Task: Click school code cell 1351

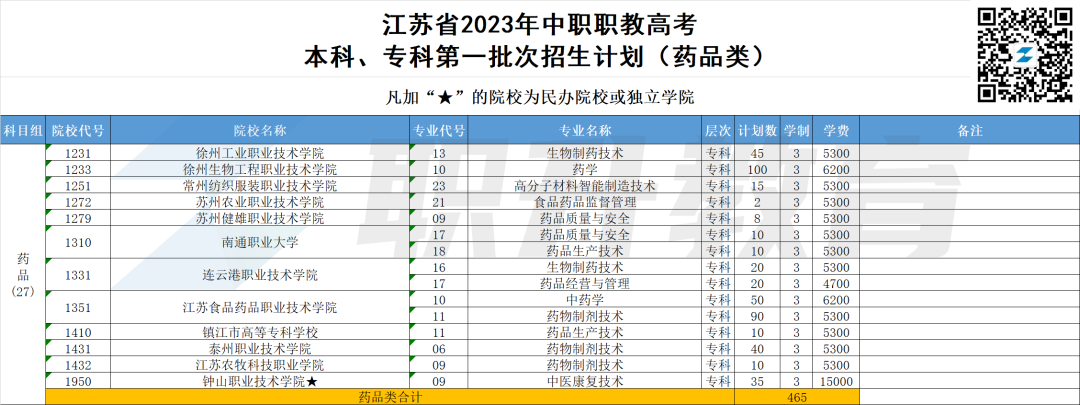Action: pos(78,307)
